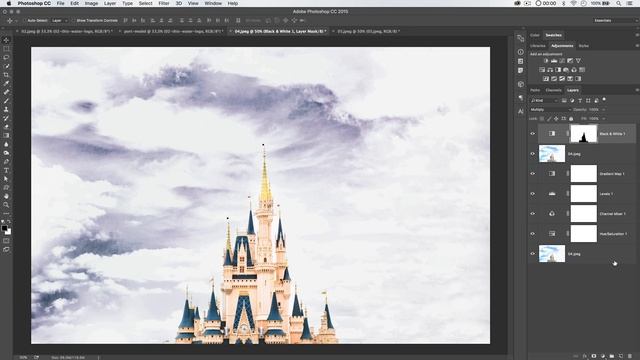Open the Kind layer filter dropdown
Viewport: 640px width, 360px height.
pos(544,100)
